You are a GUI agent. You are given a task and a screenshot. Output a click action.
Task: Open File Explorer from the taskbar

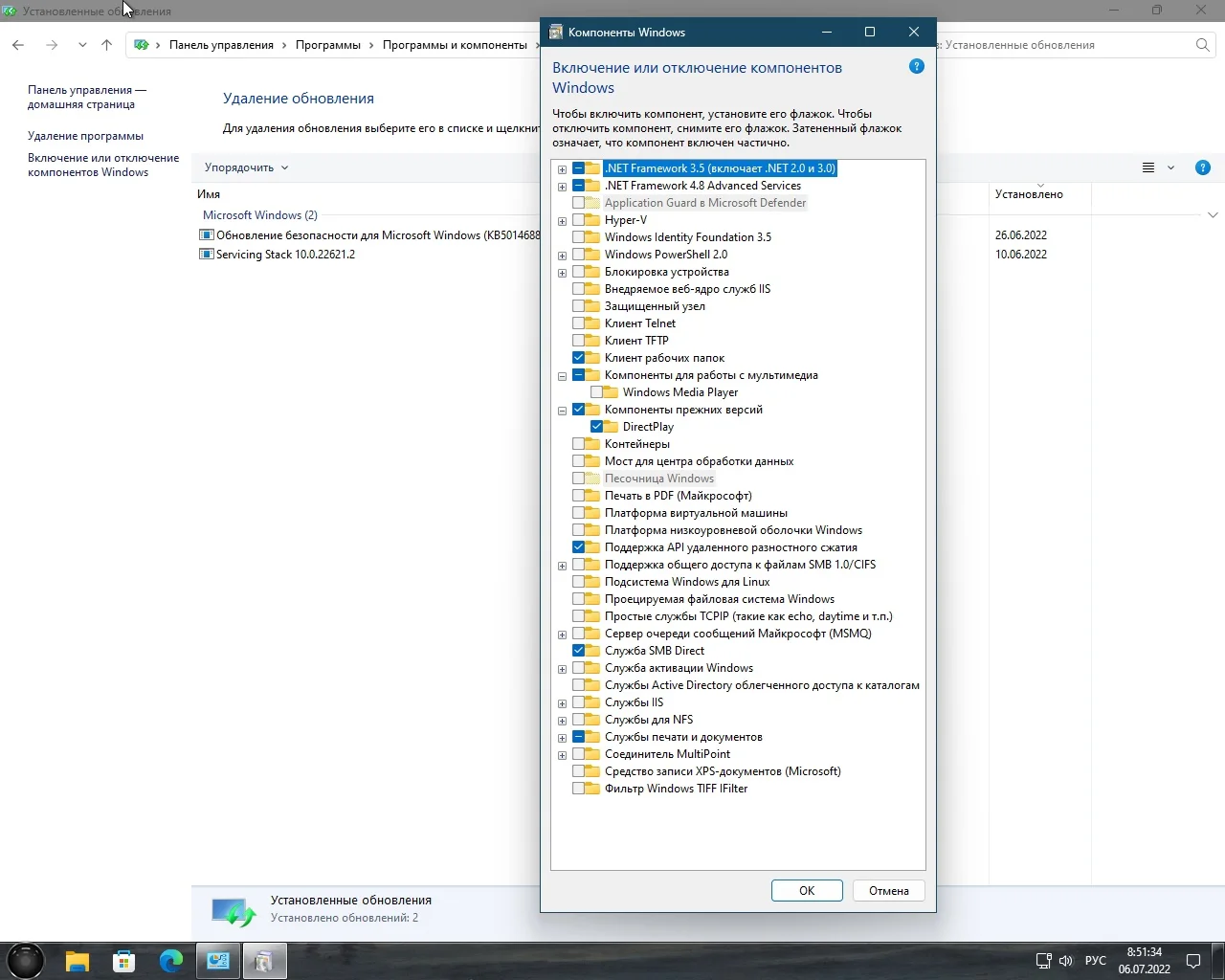[77, 961]
